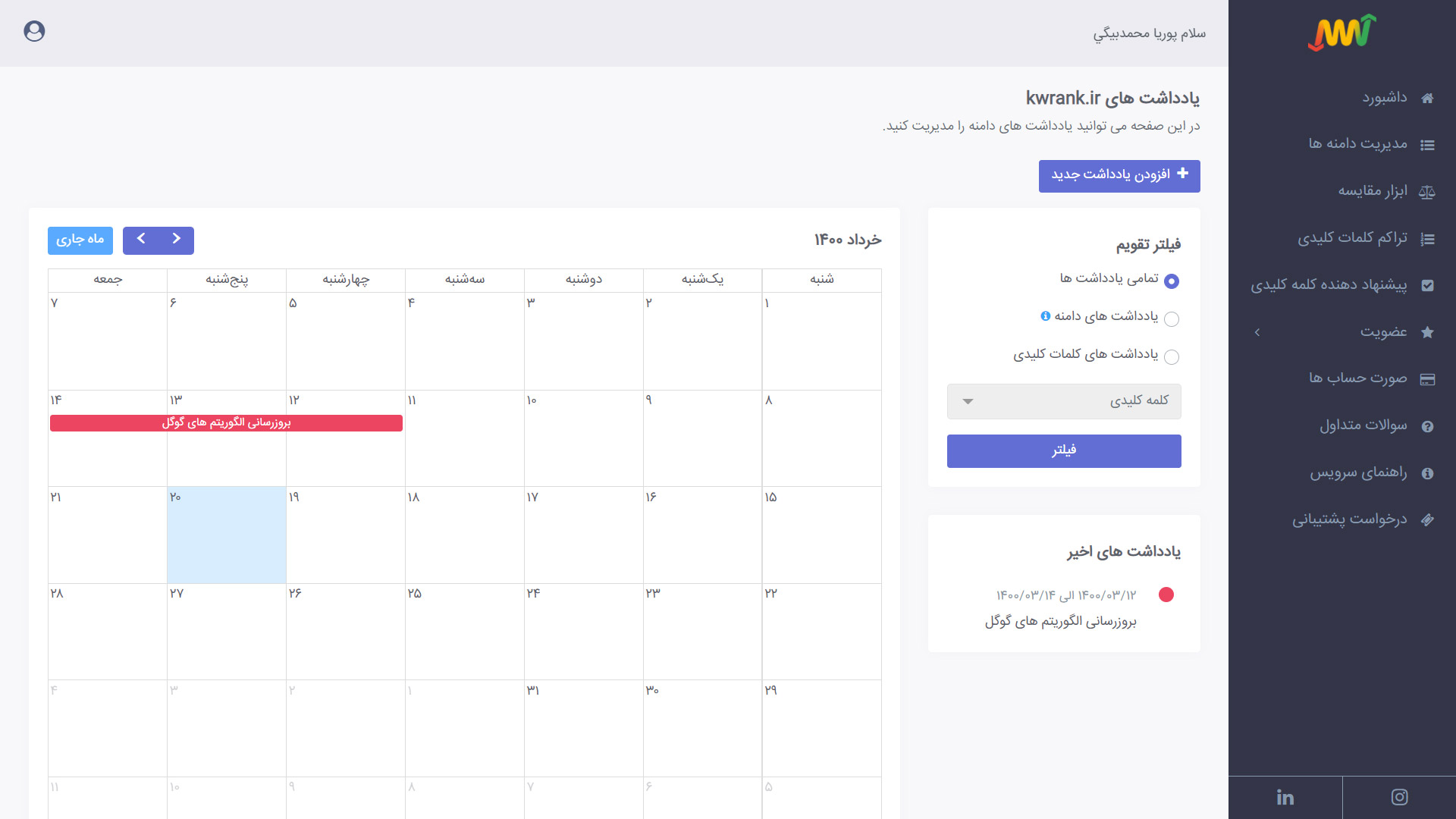The height and width of the screenshot is (819, 1456).
Task: Click the credit card icon beside صورت حساب ها
Action: (x=1427, y=379)
